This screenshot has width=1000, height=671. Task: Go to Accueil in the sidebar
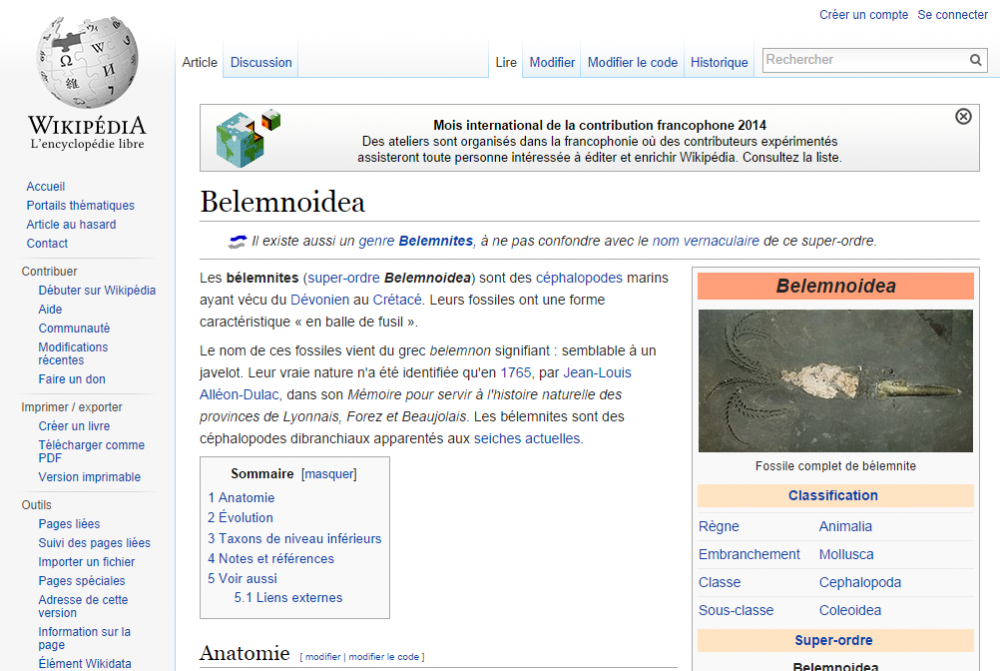click(45, 186)
